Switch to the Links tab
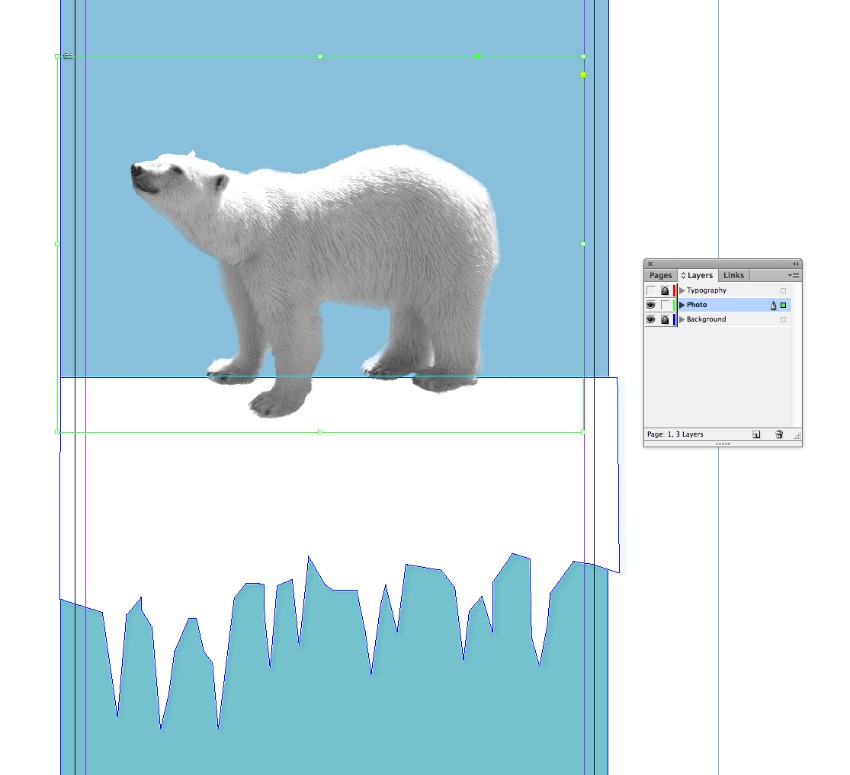Screen dimensions: 850x775 733,275
